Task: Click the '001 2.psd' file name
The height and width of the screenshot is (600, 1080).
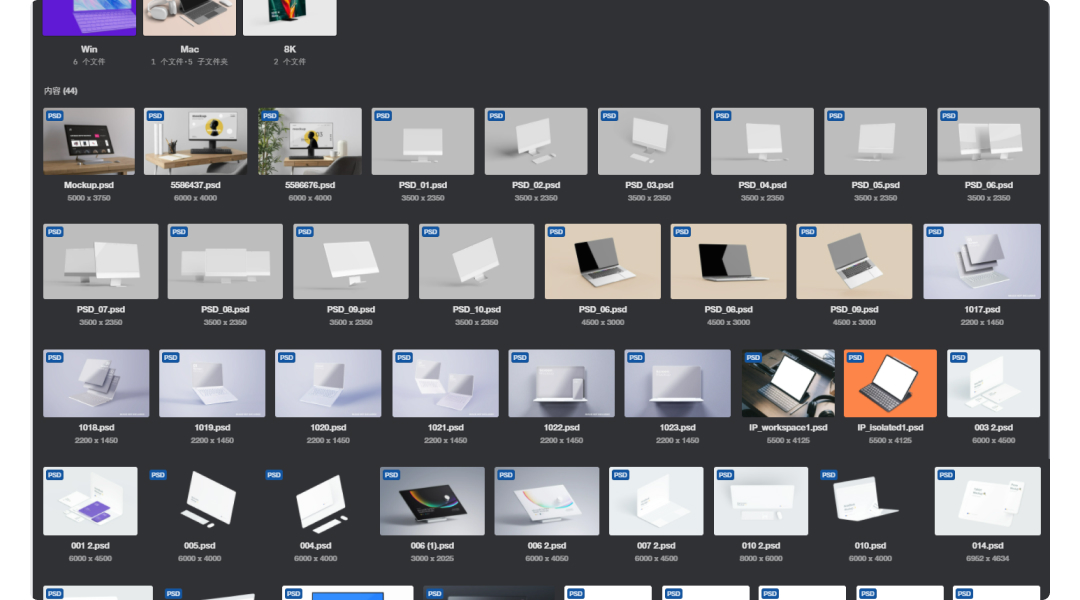Action: click(x=90, y=546)
